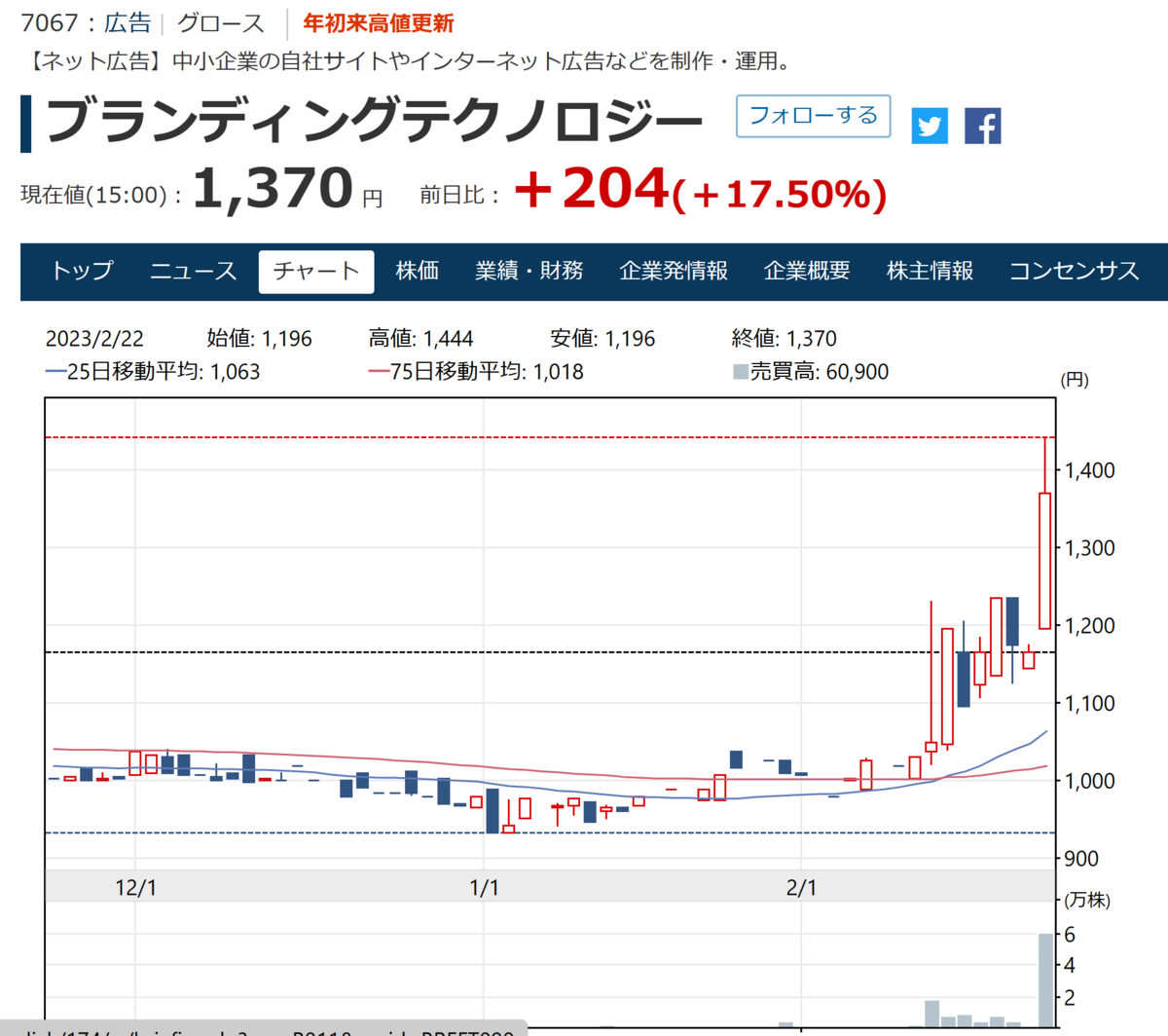This screenshot has width=1168, height=1036.
Task: Click the 2/1 date axis label
Action: click(x=801, y=888)
